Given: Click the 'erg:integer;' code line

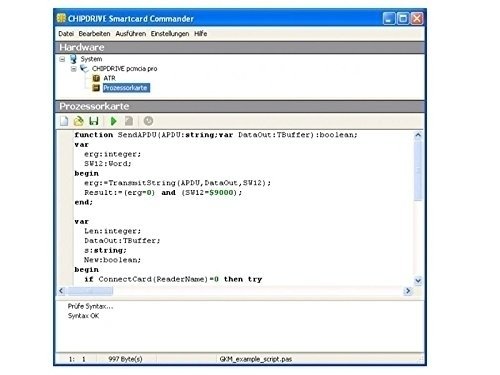Looking at the screenshot, I should 113,154.
